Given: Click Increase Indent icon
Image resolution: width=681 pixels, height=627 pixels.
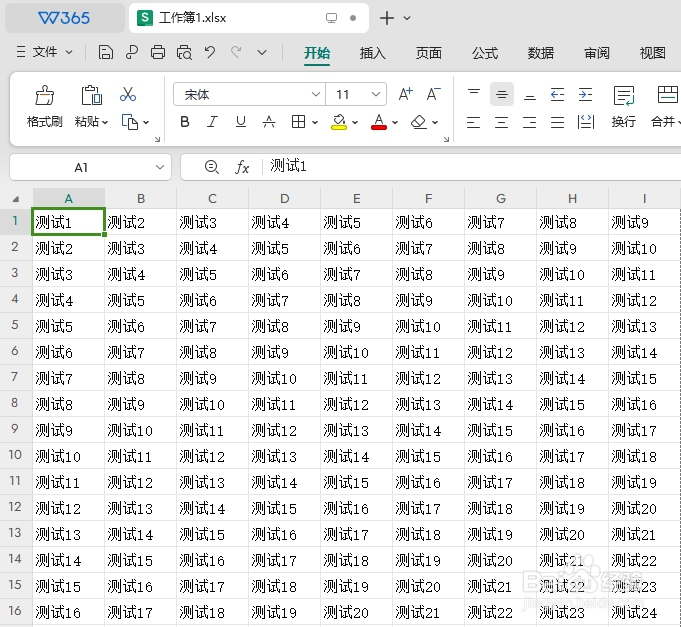Looking at the screenshot, I should tap(585, 94).
